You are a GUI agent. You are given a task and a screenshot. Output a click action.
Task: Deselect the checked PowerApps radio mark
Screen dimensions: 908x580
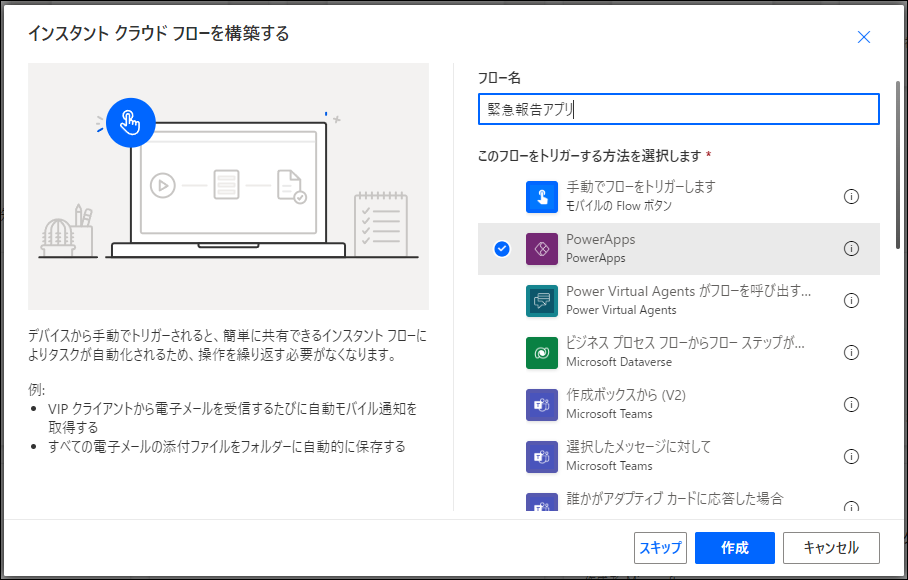tap(501, 249)
